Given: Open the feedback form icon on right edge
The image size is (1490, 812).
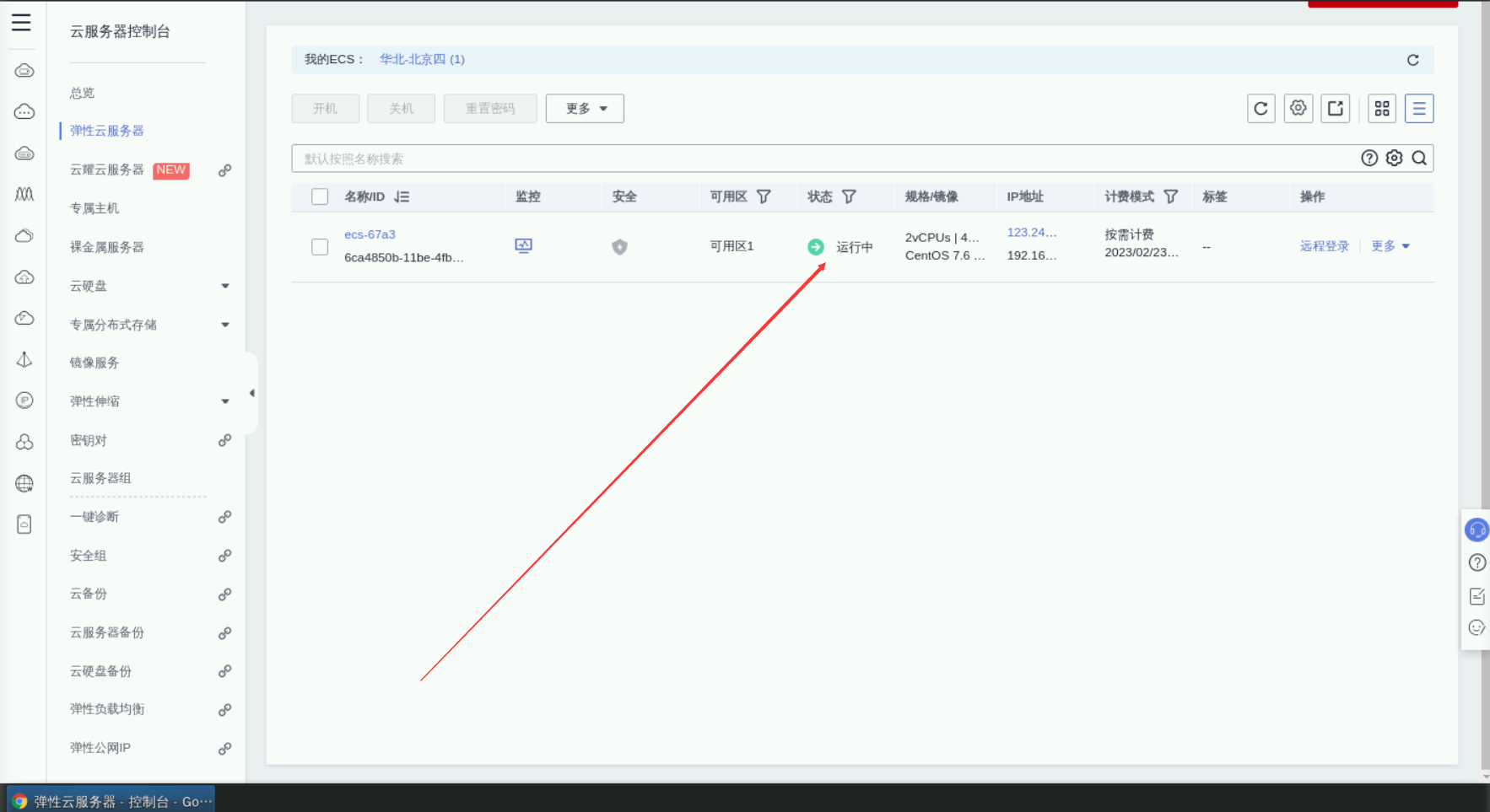Looking at the screenshot, I should pyautogui.click(x=1477, y=596).
